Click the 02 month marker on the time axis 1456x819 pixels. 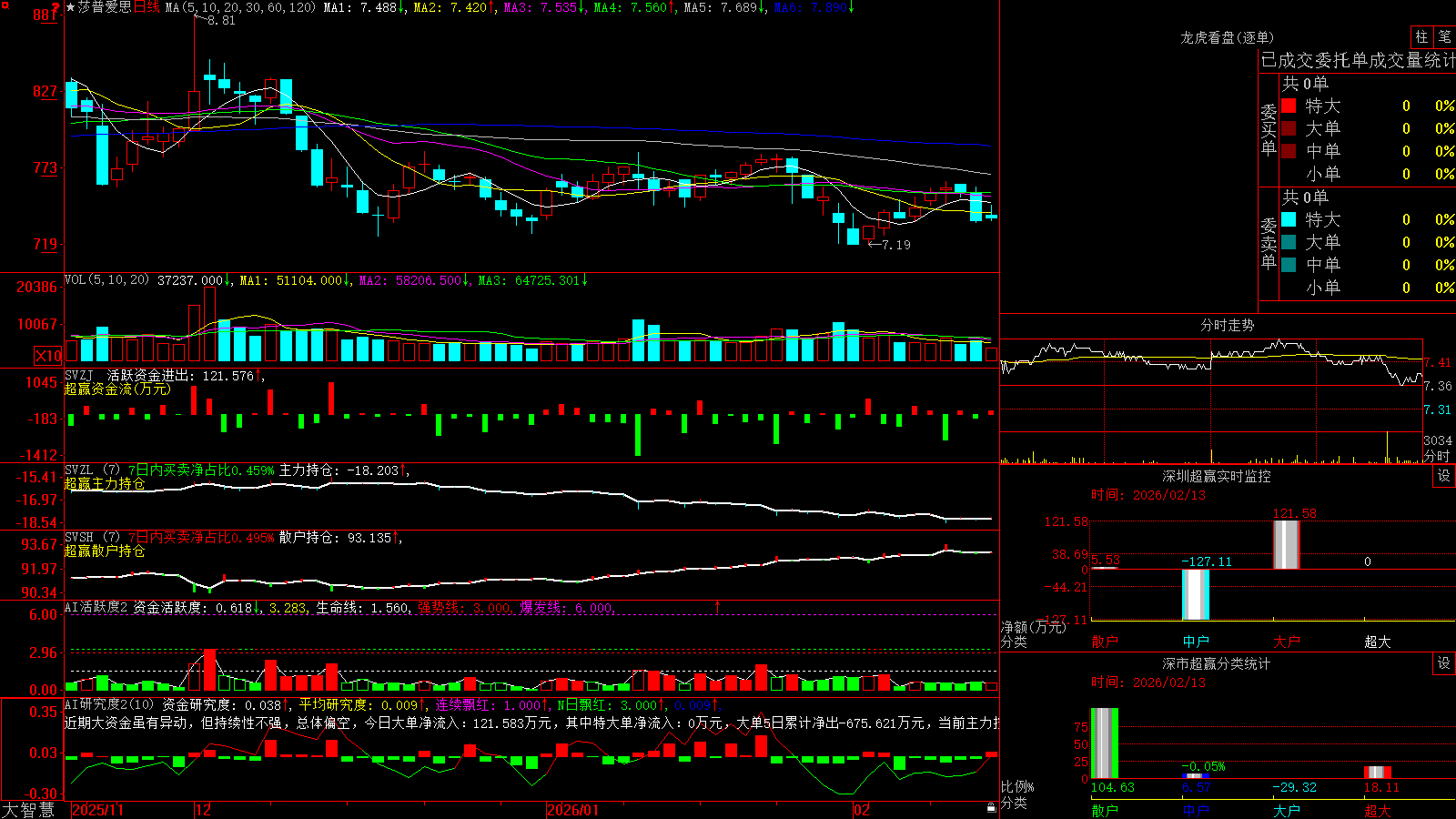[862, 810]
